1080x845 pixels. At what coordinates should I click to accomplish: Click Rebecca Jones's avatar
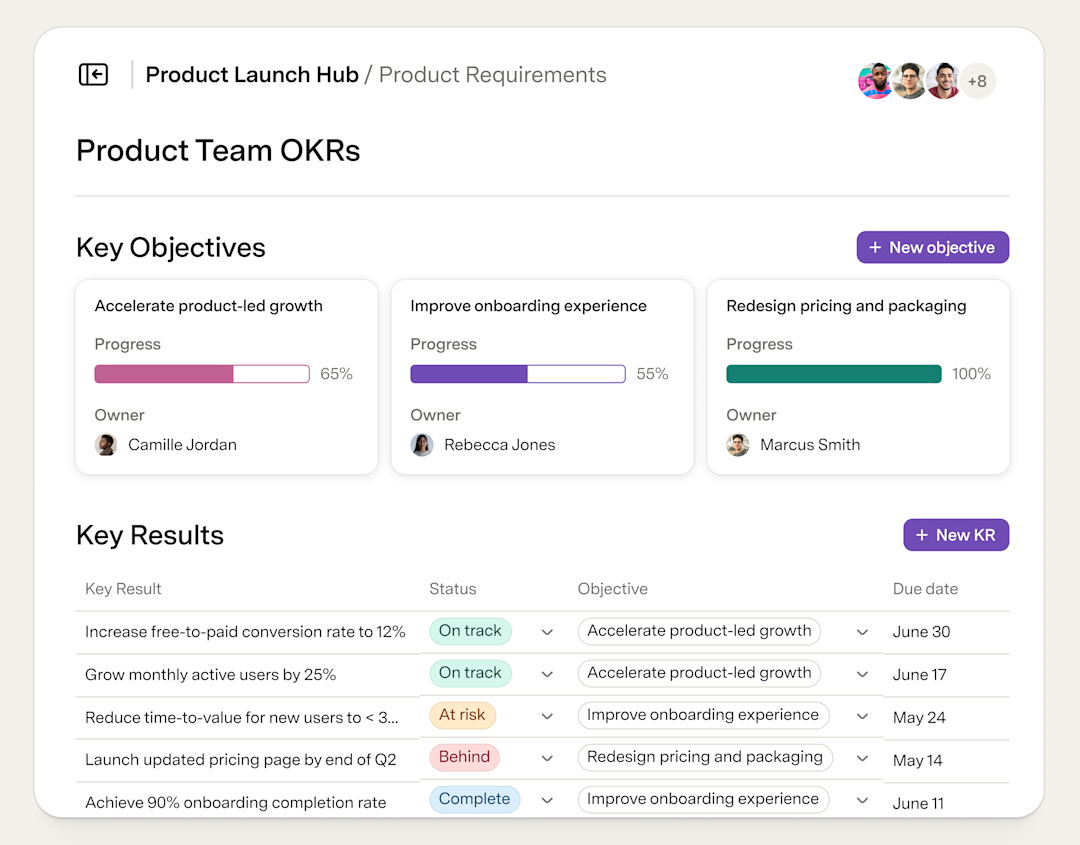[422, 445]
